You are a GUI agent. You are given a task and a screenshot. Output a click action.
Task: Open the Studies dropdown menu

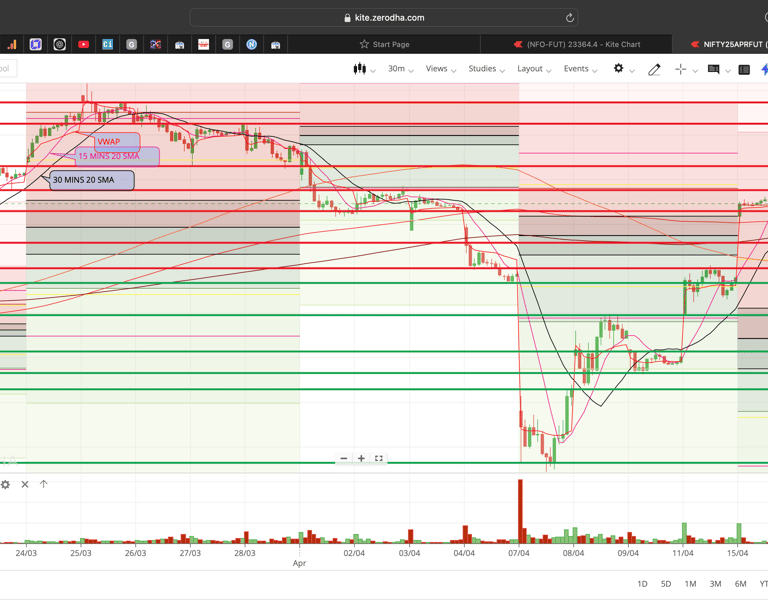pos(486,69)
